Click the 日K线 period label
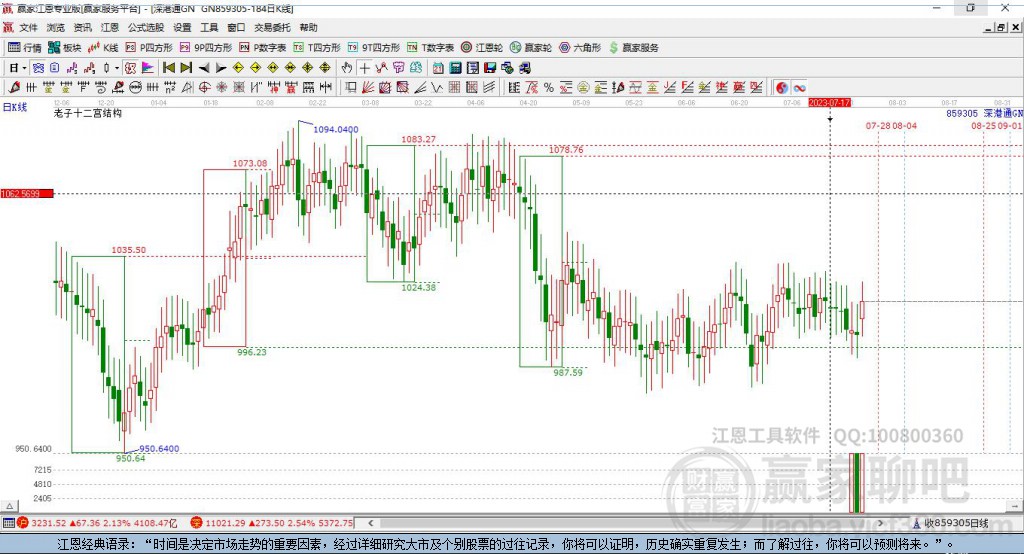This screenshot has width=1024, height=554. coord(15,107)
